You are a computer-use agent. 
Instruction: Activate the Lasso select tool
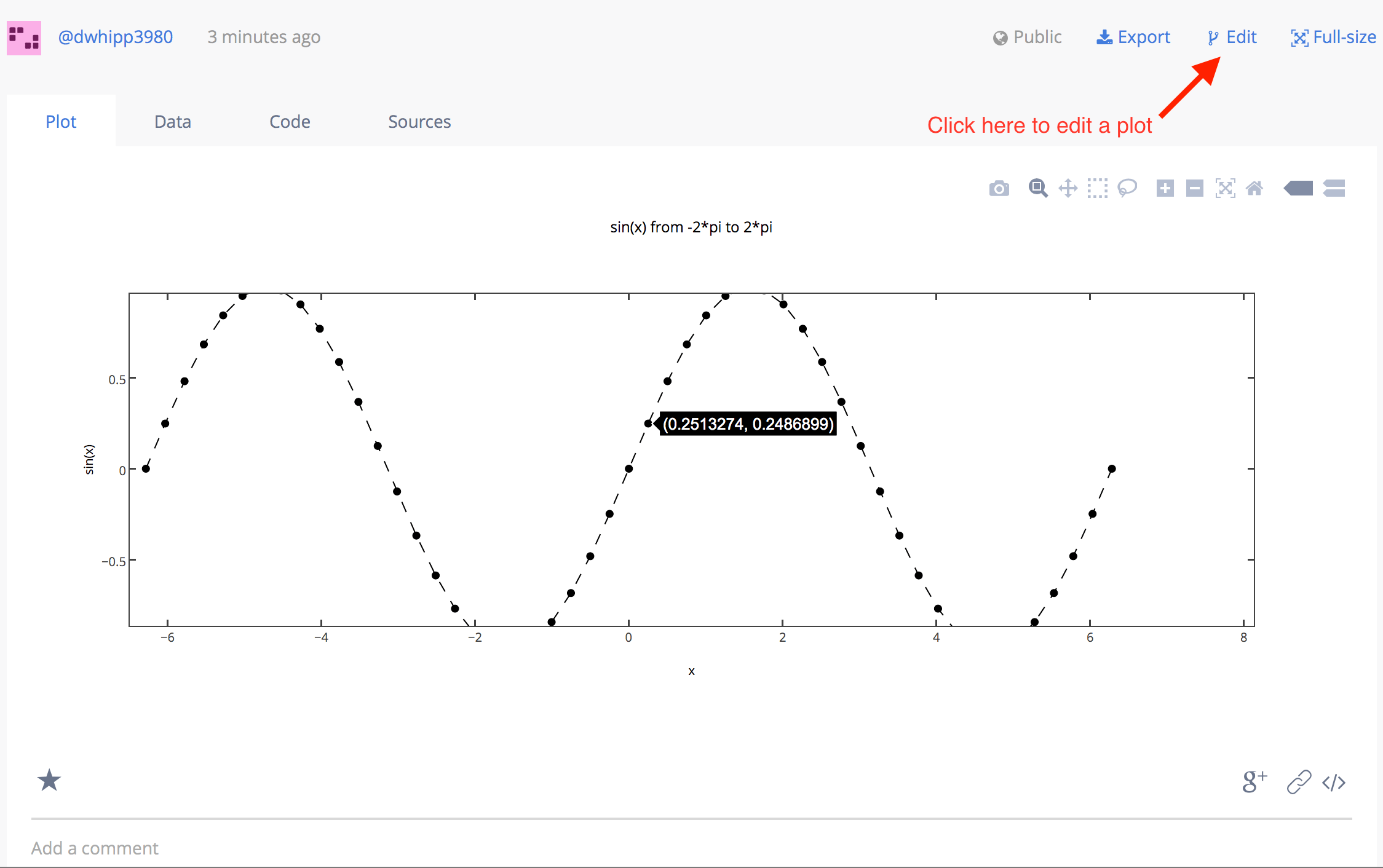coord(1128,188)
